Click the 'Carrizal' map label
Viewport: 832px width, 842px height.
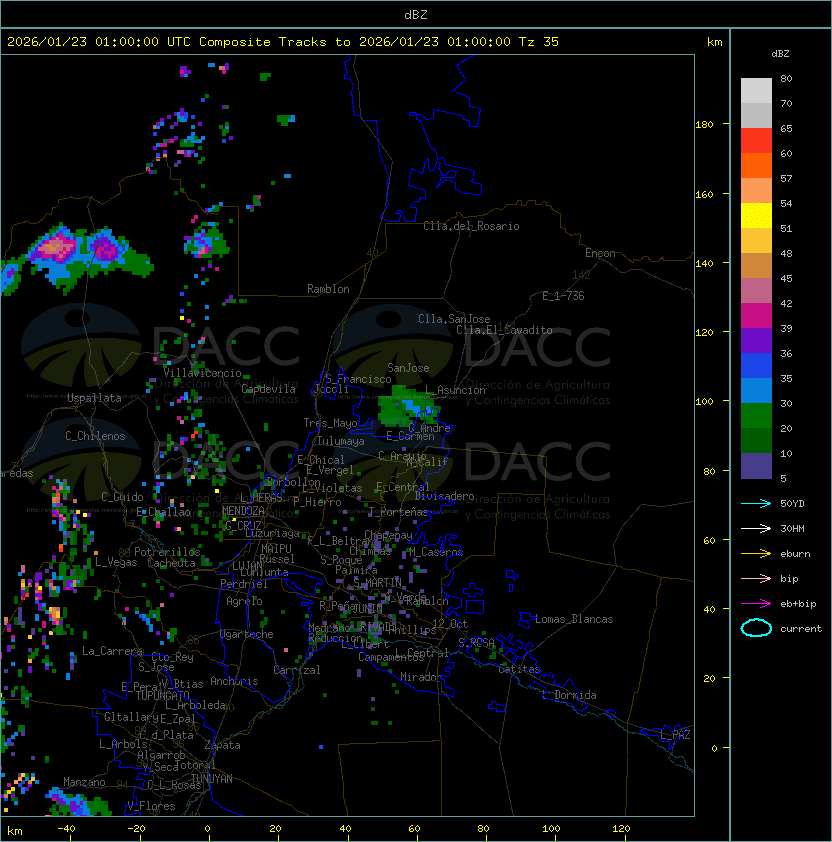click(297, 670)
